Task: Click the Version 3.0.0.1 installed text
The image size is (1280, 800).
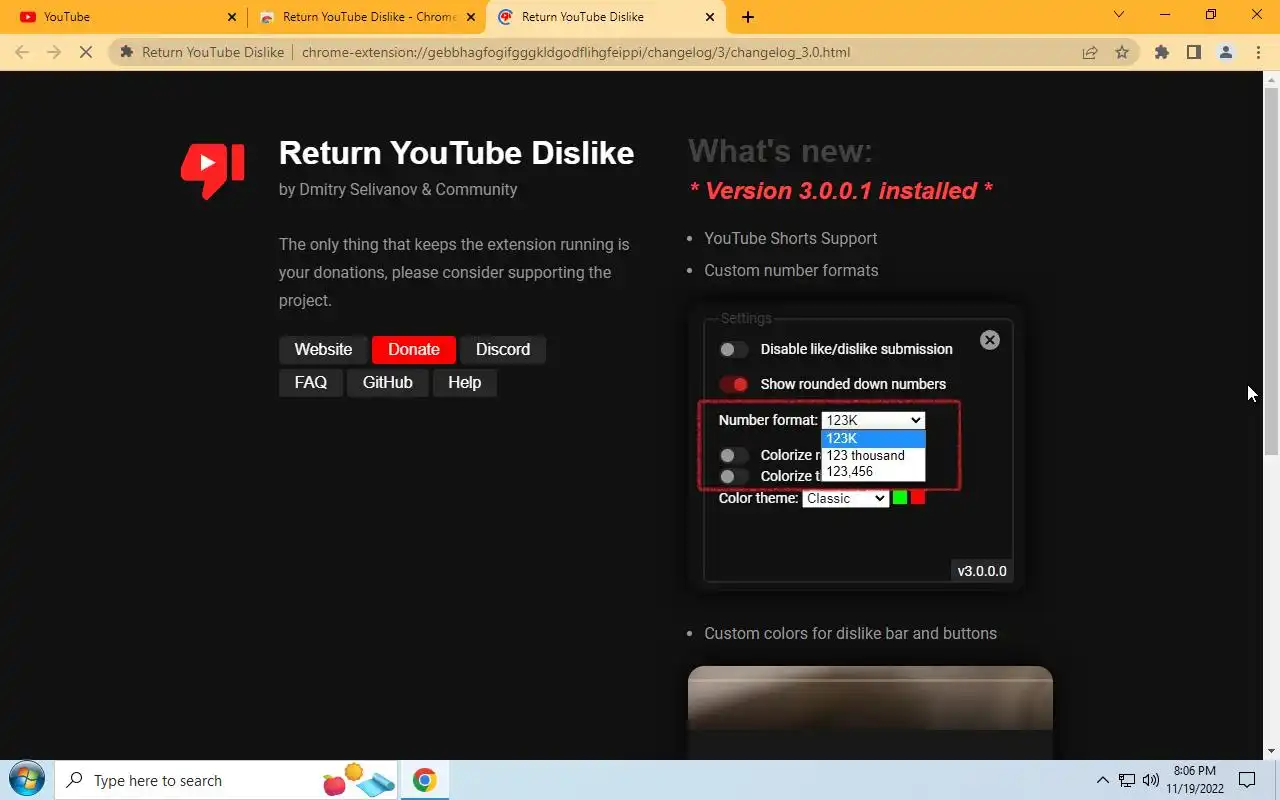Action: tap(841, 191)
